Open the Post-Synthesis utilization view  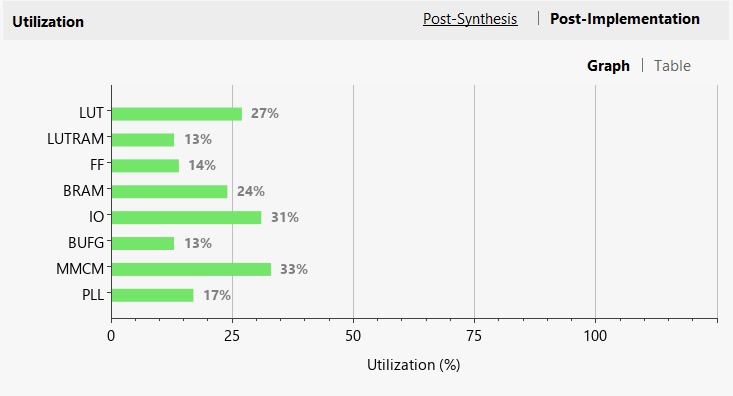pos(470,19)
